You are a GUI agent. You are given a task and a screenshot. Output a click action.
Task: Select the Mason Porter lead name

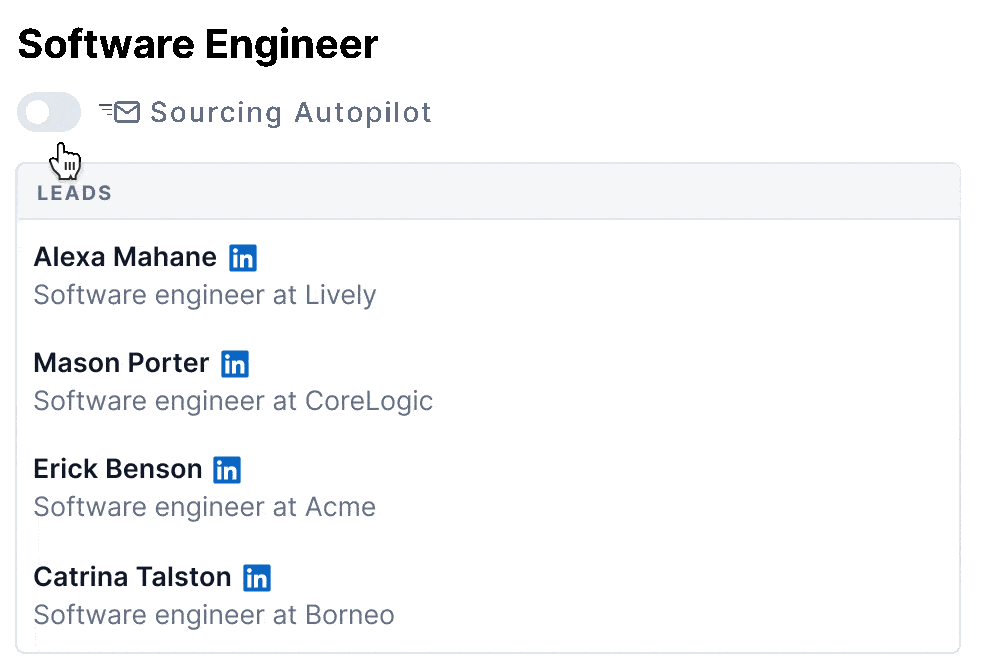tap(121, 363)
